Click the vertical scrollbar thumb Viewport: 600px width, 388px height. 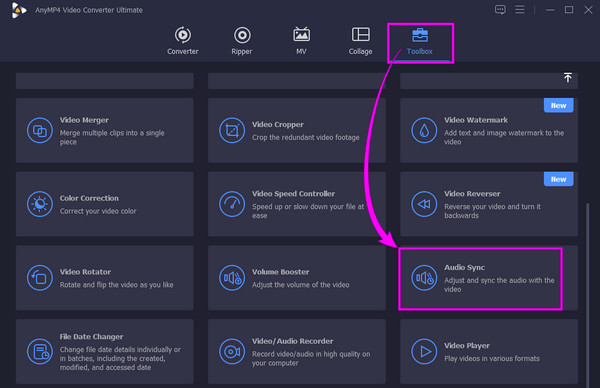click(588, 295)
